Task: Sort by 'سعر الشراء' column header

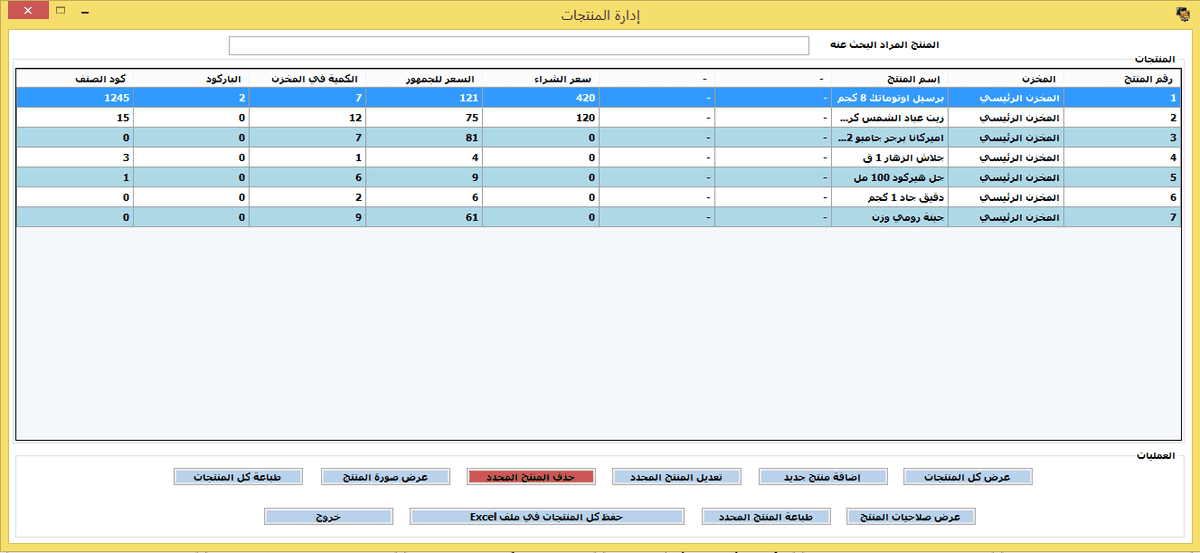Action: click(540, 78)
